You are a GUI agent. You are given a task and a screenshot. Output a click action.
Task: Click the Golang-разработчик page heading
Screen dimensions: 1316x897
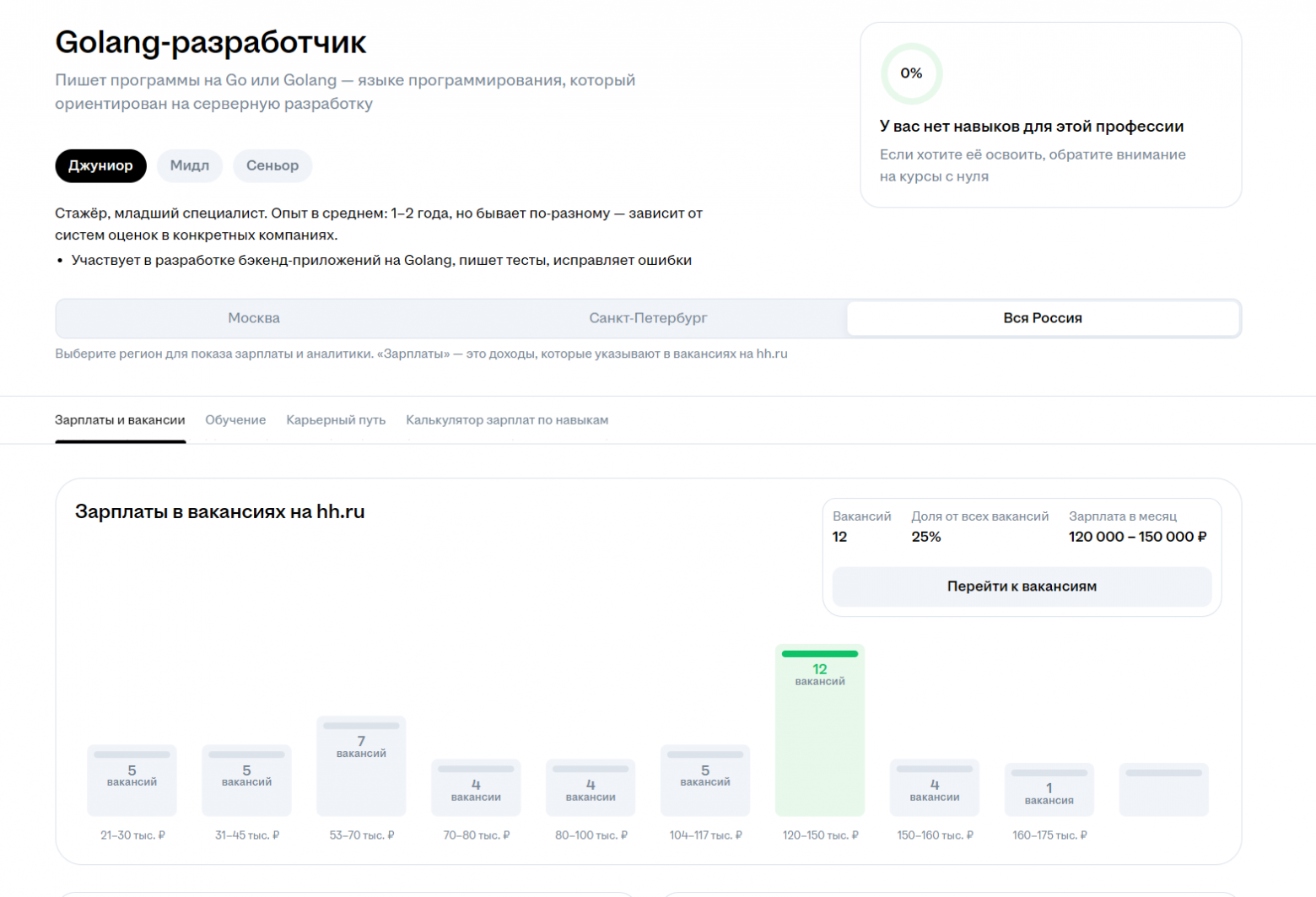point(210,42)
